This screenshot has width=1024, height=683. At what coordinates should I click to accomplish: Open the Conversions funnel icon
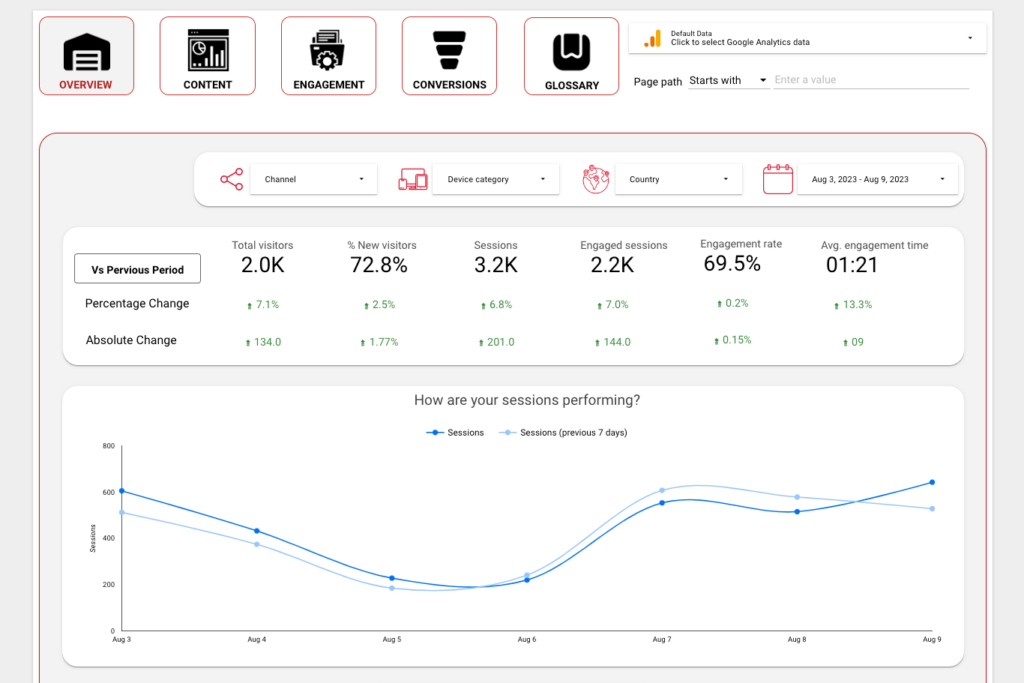click(449, 49)
